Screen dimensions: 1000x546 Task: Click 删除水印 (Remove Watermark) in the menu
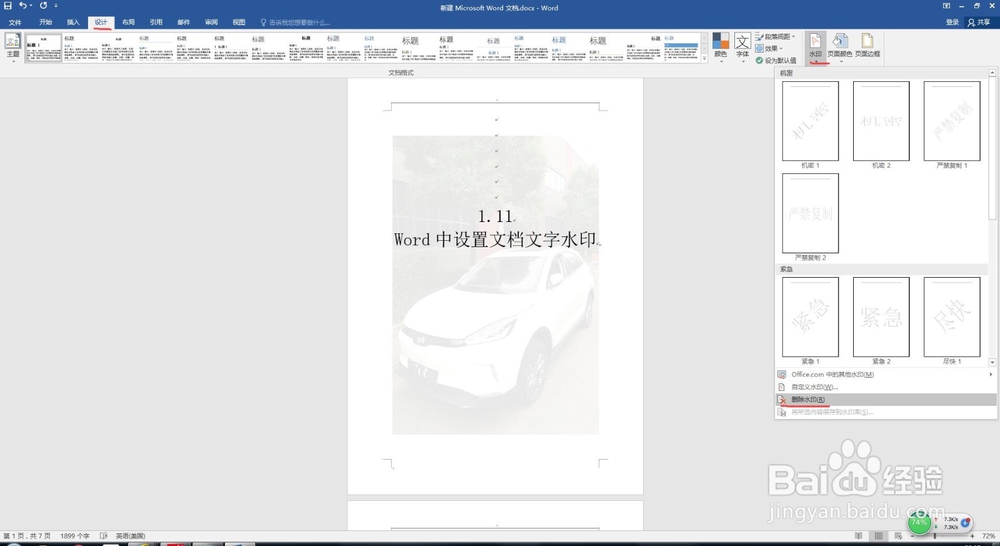[x=885, y=399]
